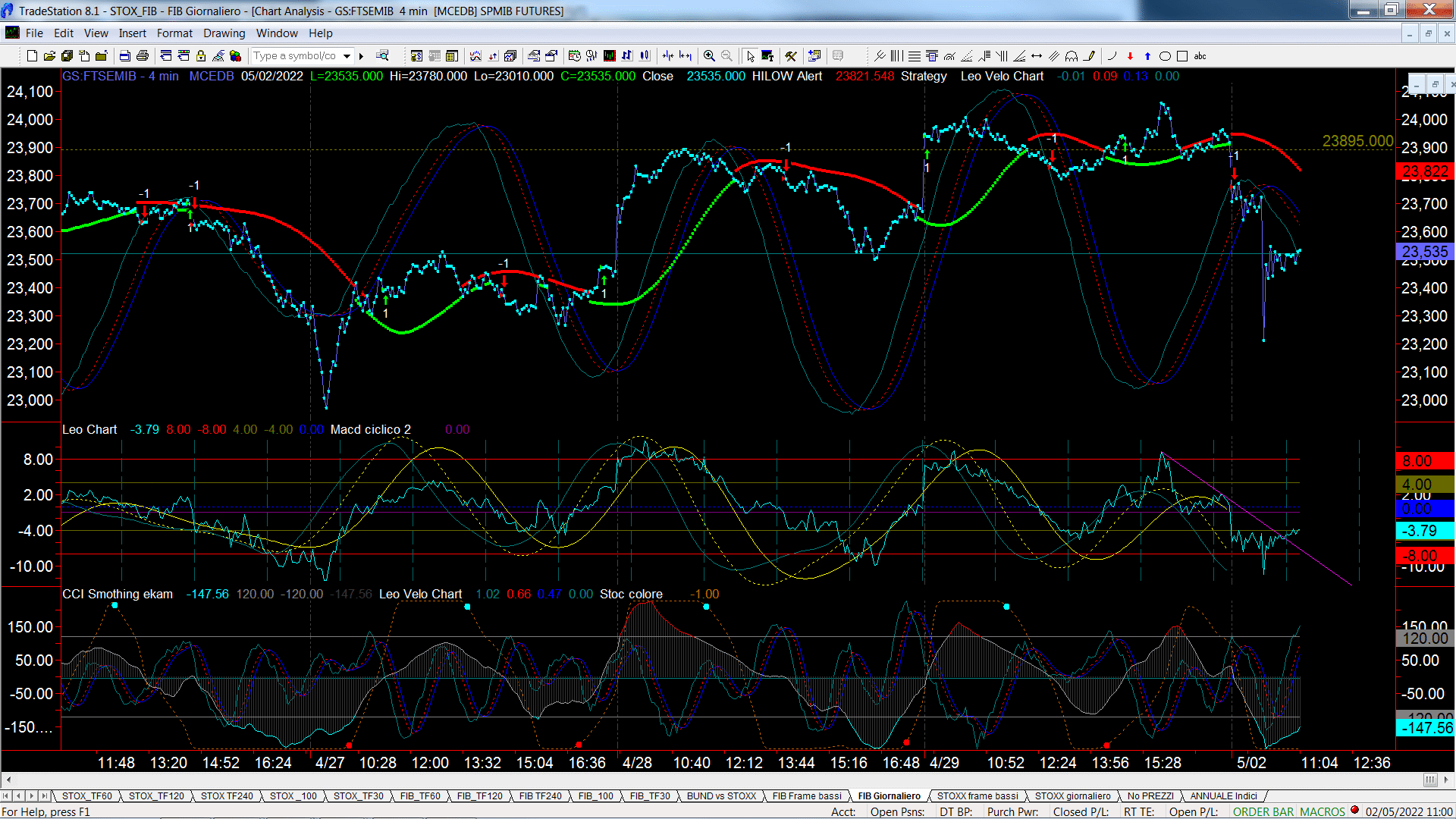Select the pencil drawing tool
This screenshot has height=819, width=1456.
coord(1089,55)
